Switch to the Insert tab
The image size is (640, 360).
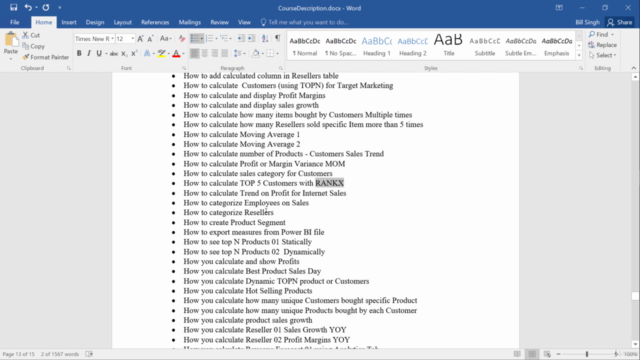69,22
